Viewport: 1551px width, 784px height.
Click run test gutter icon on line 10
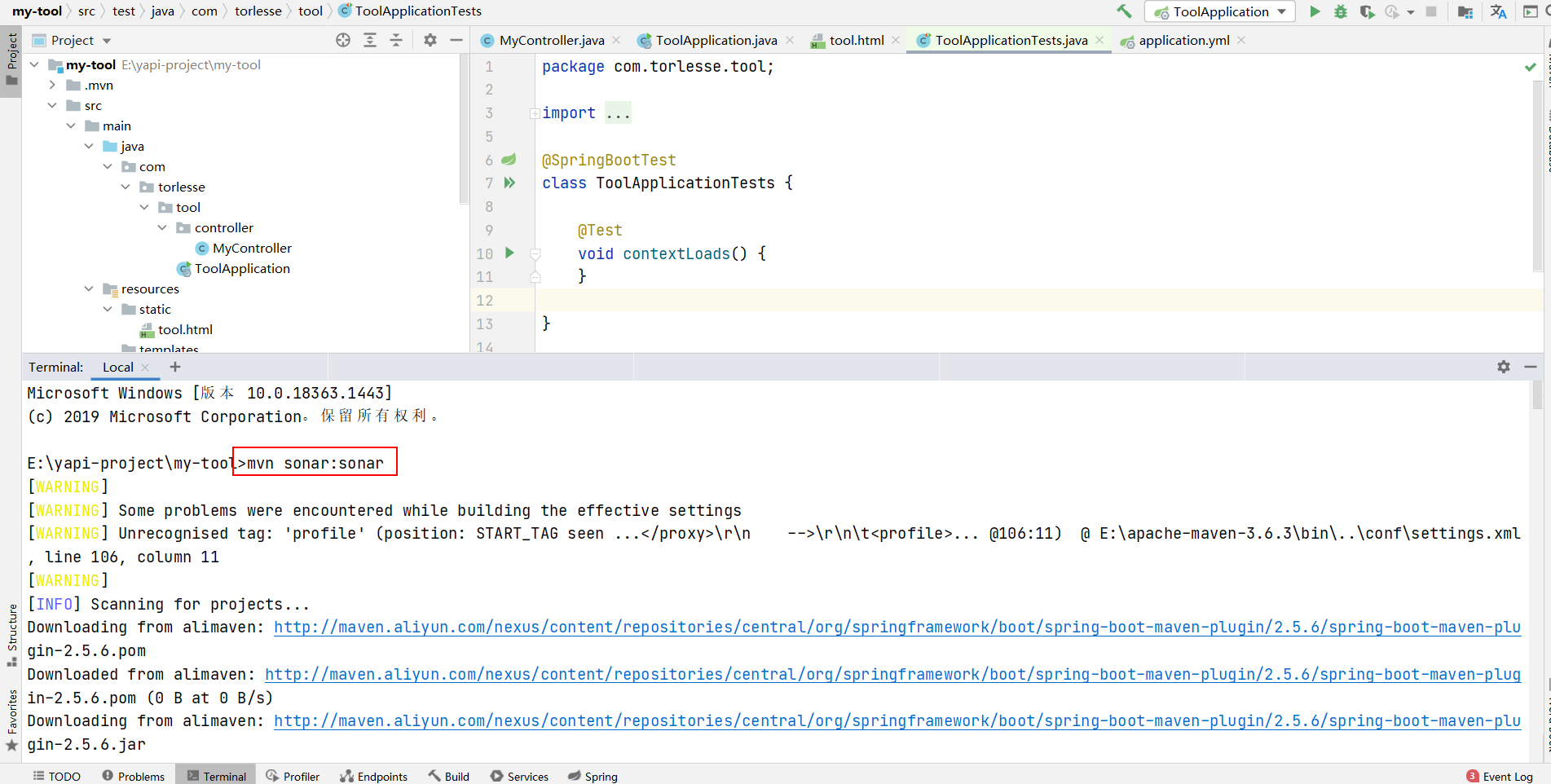tap(509, 253)
